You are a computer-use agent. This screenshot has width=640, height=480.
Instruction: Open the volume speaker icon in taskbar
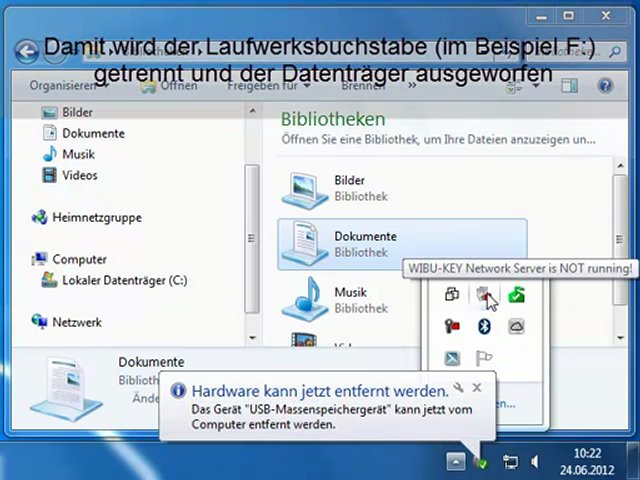535,462
